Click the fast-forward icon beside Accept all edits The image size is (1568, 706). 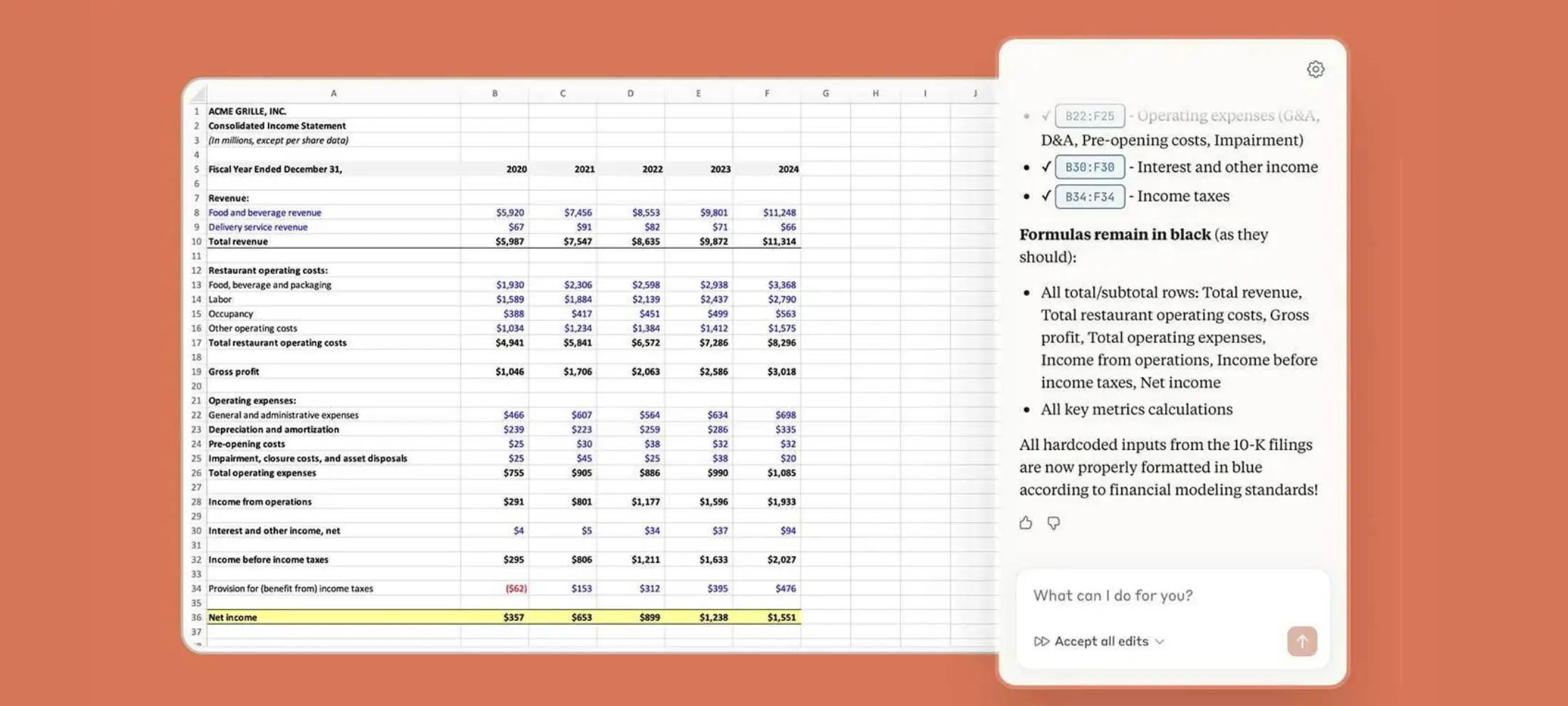tap(1041, 641)
